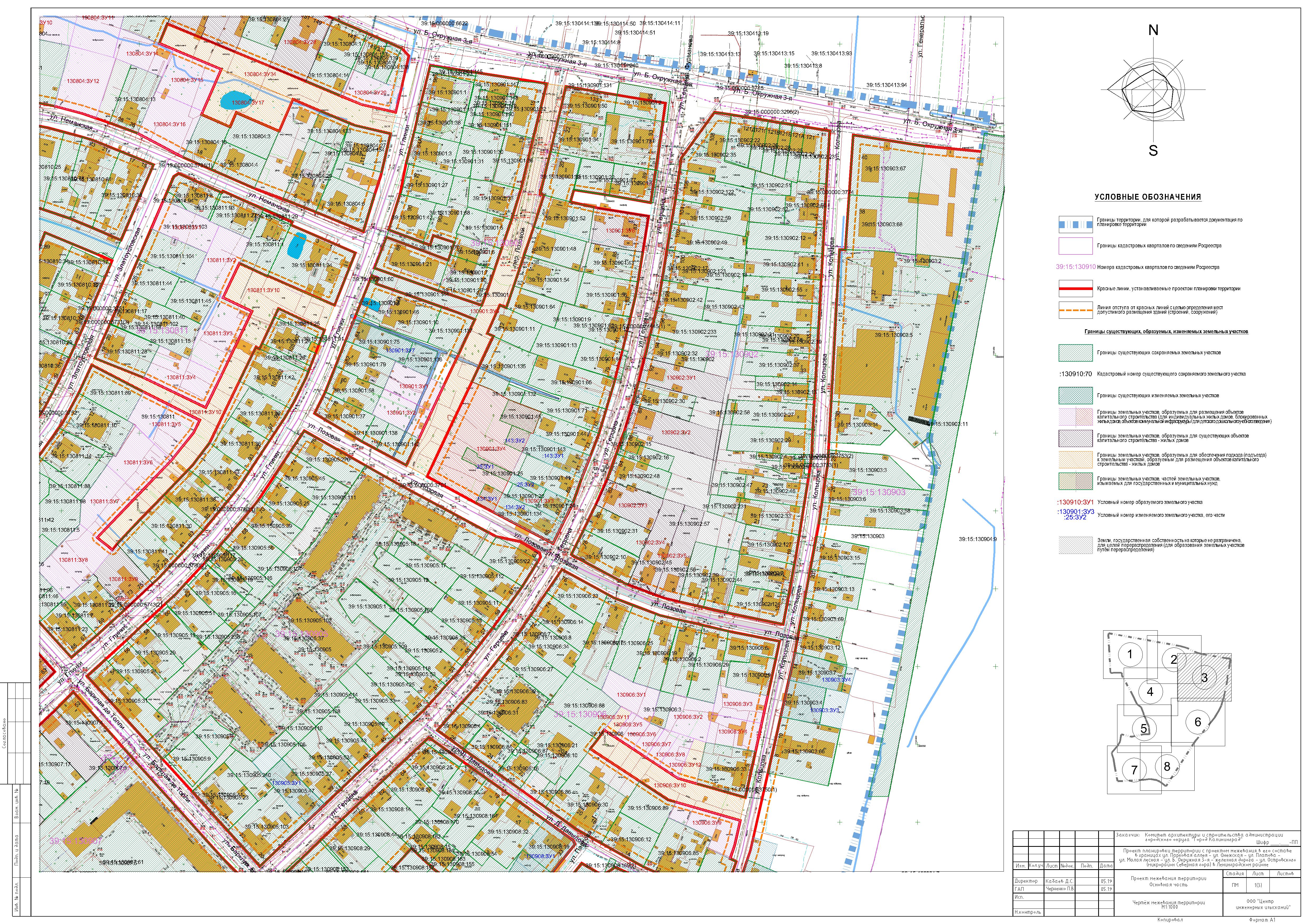Click sheet number 1 circle in index
Screen dimensions: 1309x924
[x=1130, y=655]
